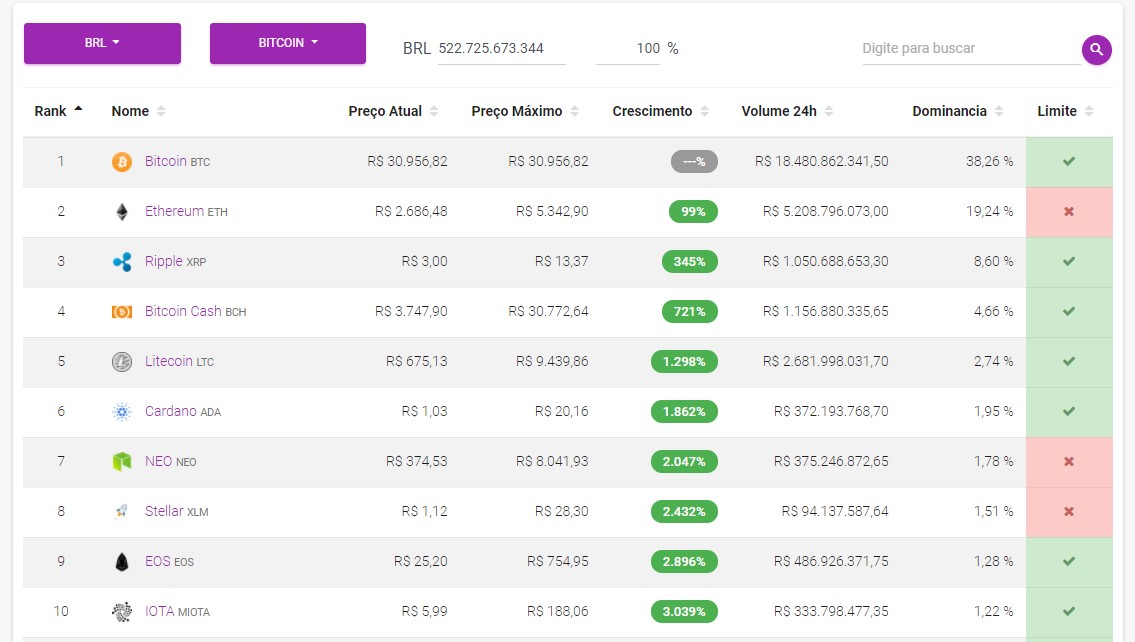This screenshot has width=1135, height=642.
Task: Click the NEO green cube icon
Action: coord(122,461)
